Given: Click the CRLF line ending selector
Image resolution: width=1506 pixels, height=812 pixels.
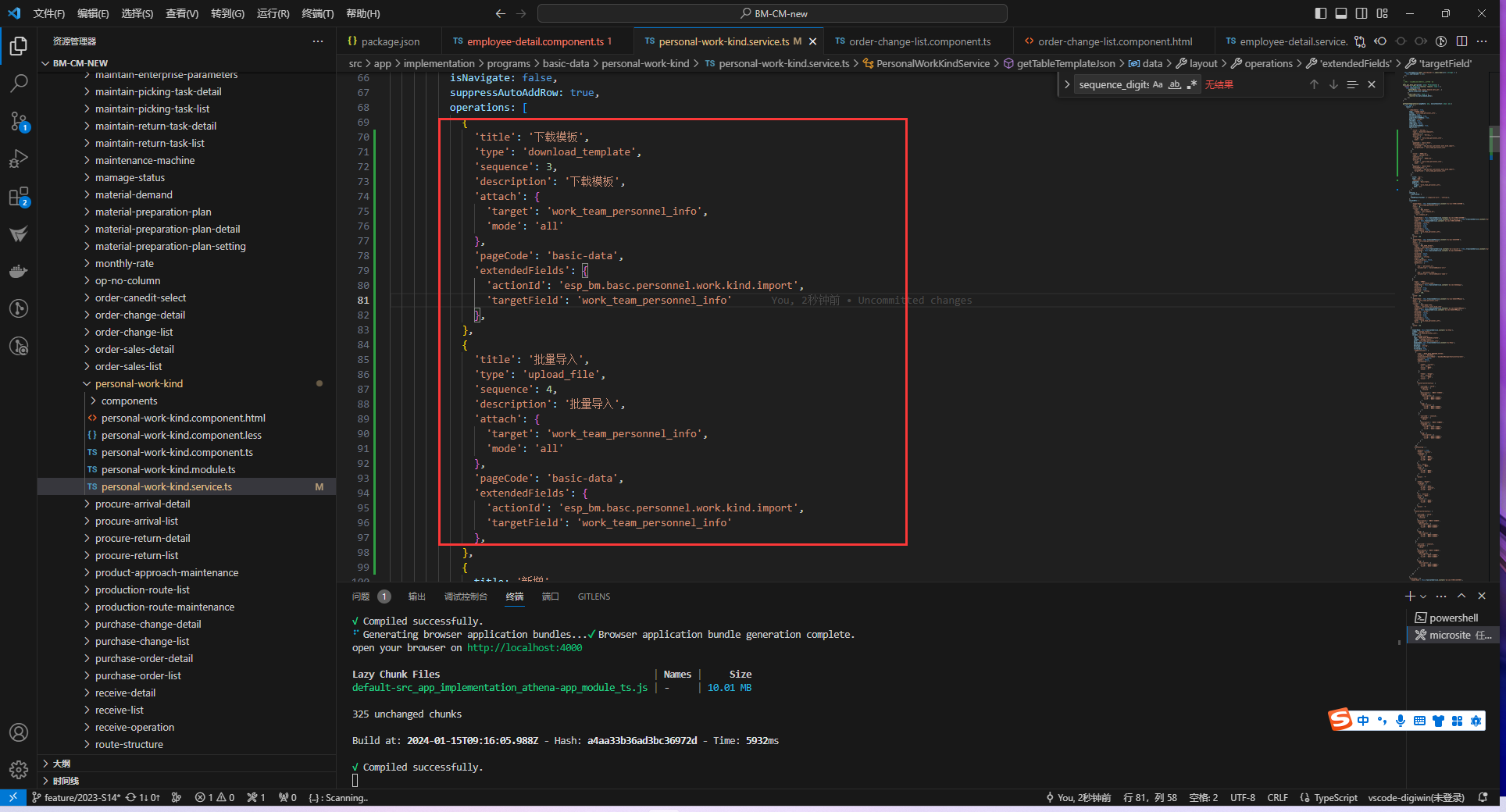Looking at the screenshot, I should pos(1277,797).
